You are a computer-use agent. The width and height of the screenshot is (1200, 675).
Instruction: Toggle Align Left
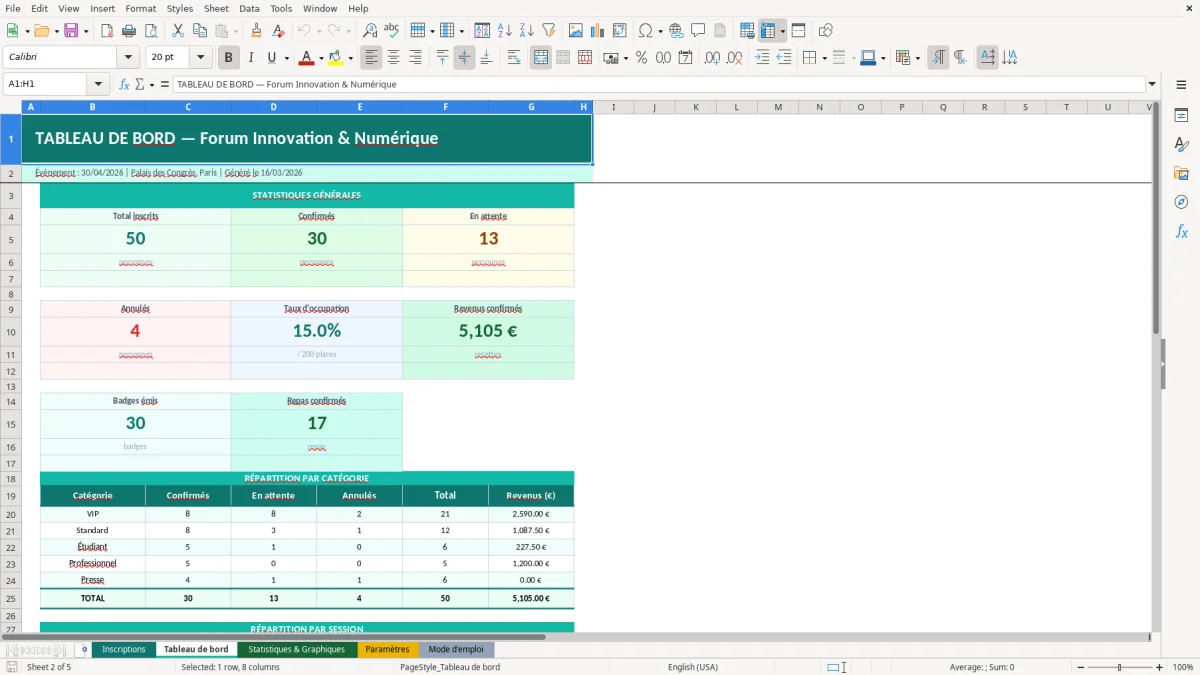pyautogui.click(x=371, y=58)
